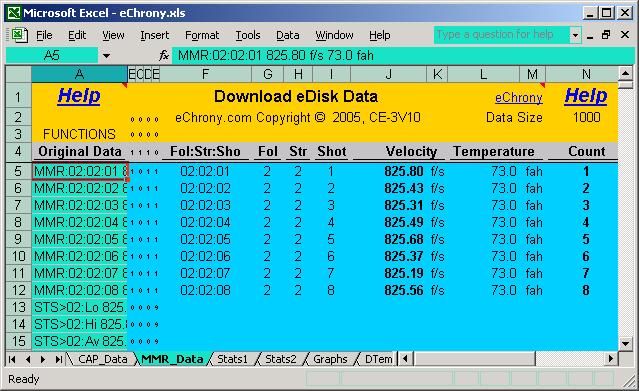Click the STS>02:Lo cell in row 13
Image resolution: width=639 pixels, height=391 pixels.
click(x=79, y=307)
